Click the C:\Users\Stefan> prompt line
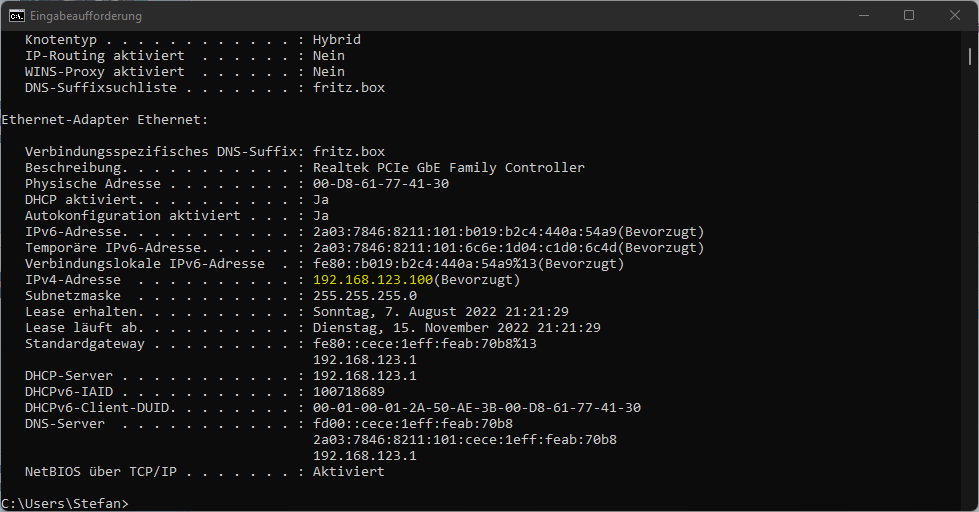This screenshot has height=512, width=979. (x=65, y=503)
